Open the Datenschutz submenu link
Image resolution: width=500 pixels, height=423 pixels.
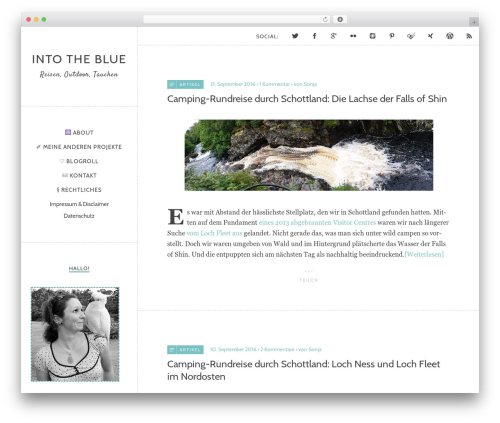tap(79, 216)
